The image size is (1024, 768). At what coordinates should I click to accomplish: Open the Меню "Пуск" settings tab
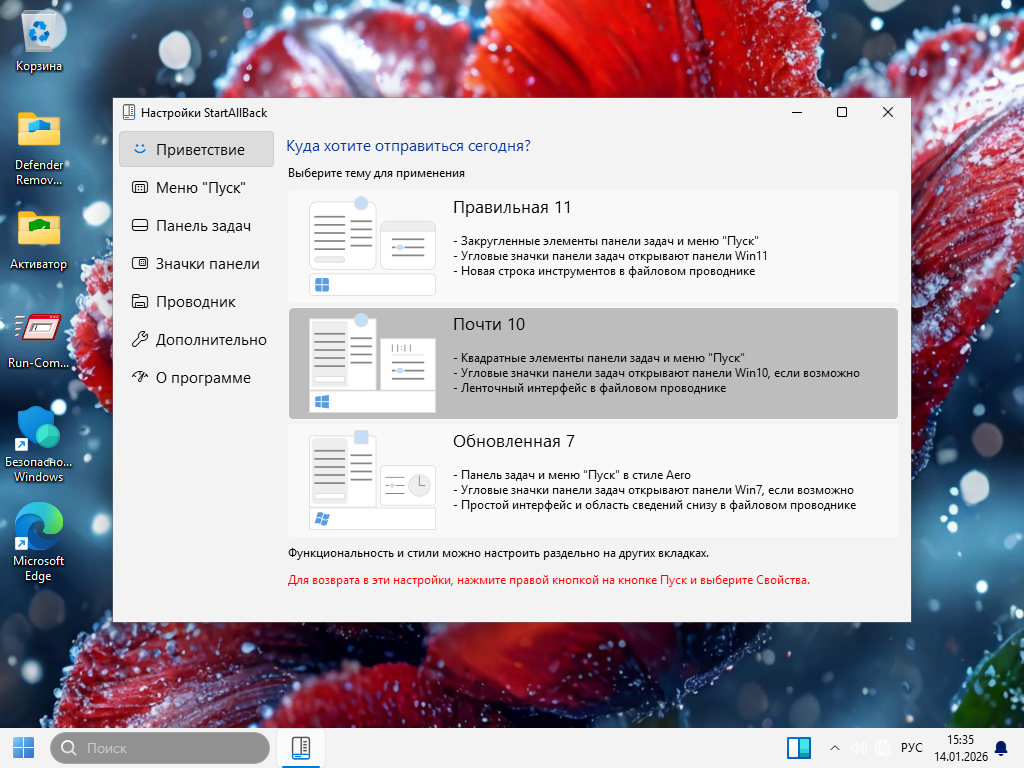point(196,187)
